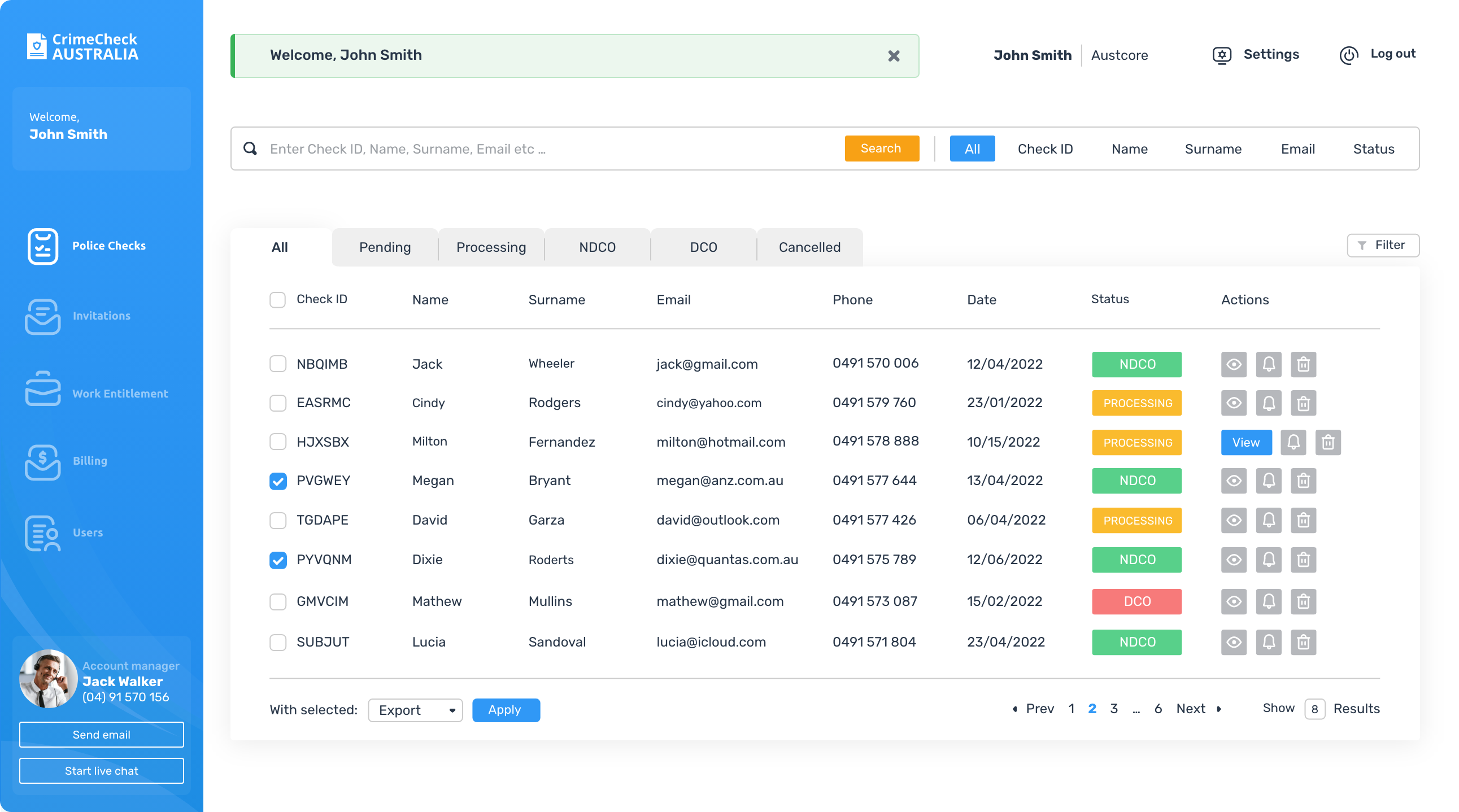Change the Show results count box
Viewport: 1459px width, 812px height.
pos(1314,709)
